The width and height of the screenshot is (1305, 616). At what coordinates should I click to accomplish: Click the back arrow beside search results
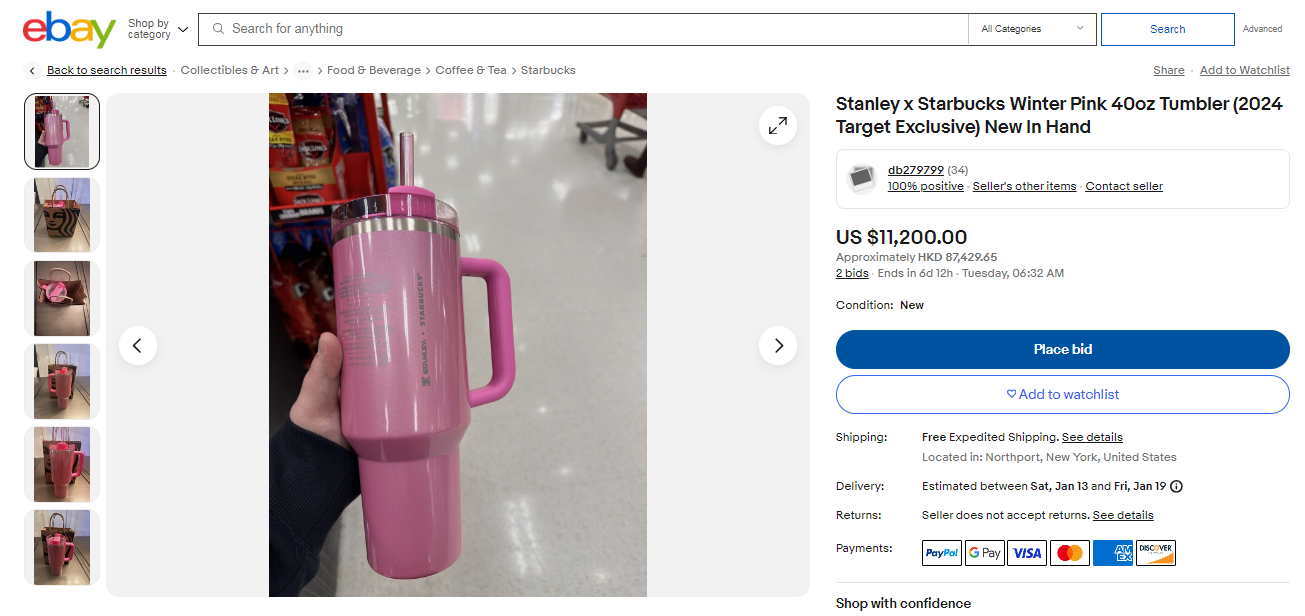32,71
